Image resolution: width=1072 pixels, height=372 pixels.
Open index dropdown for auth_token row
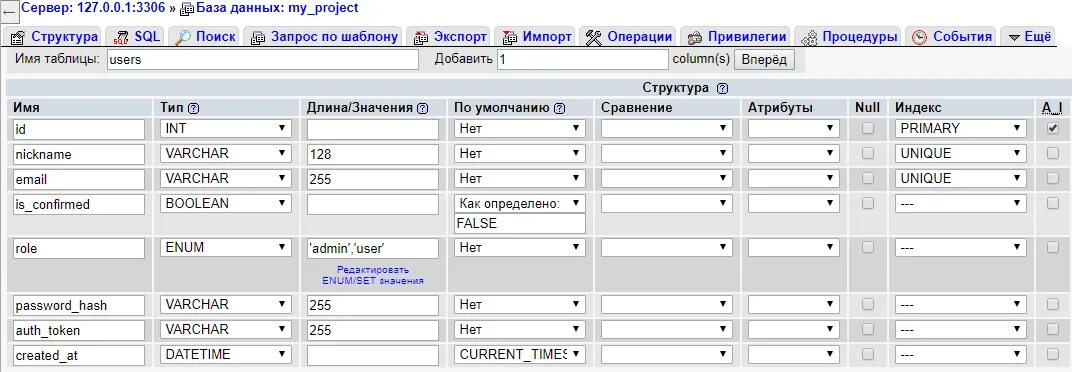pos(961,330)
